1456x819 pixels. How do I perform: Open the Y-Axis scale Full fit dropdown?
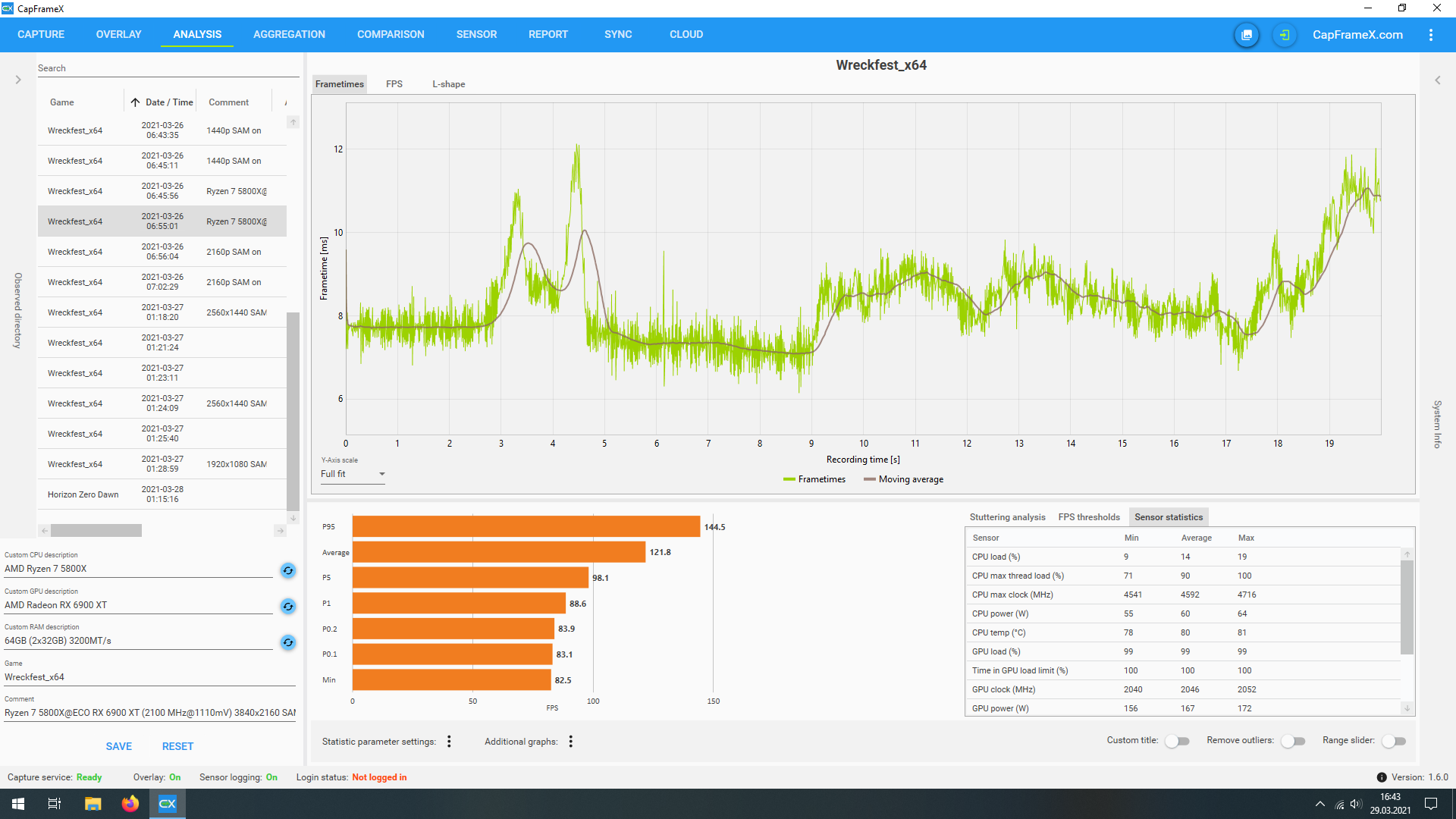[353, 474]
